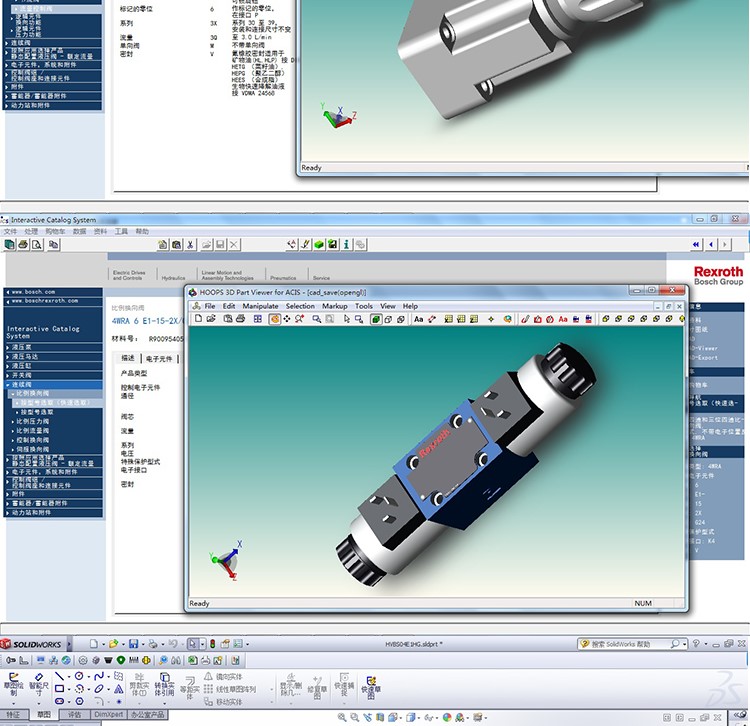Viewport: 750px width, 726px height.
Task: Open the Line tool dropdown arrow in SolidWorks
Action: click(69, 677)
